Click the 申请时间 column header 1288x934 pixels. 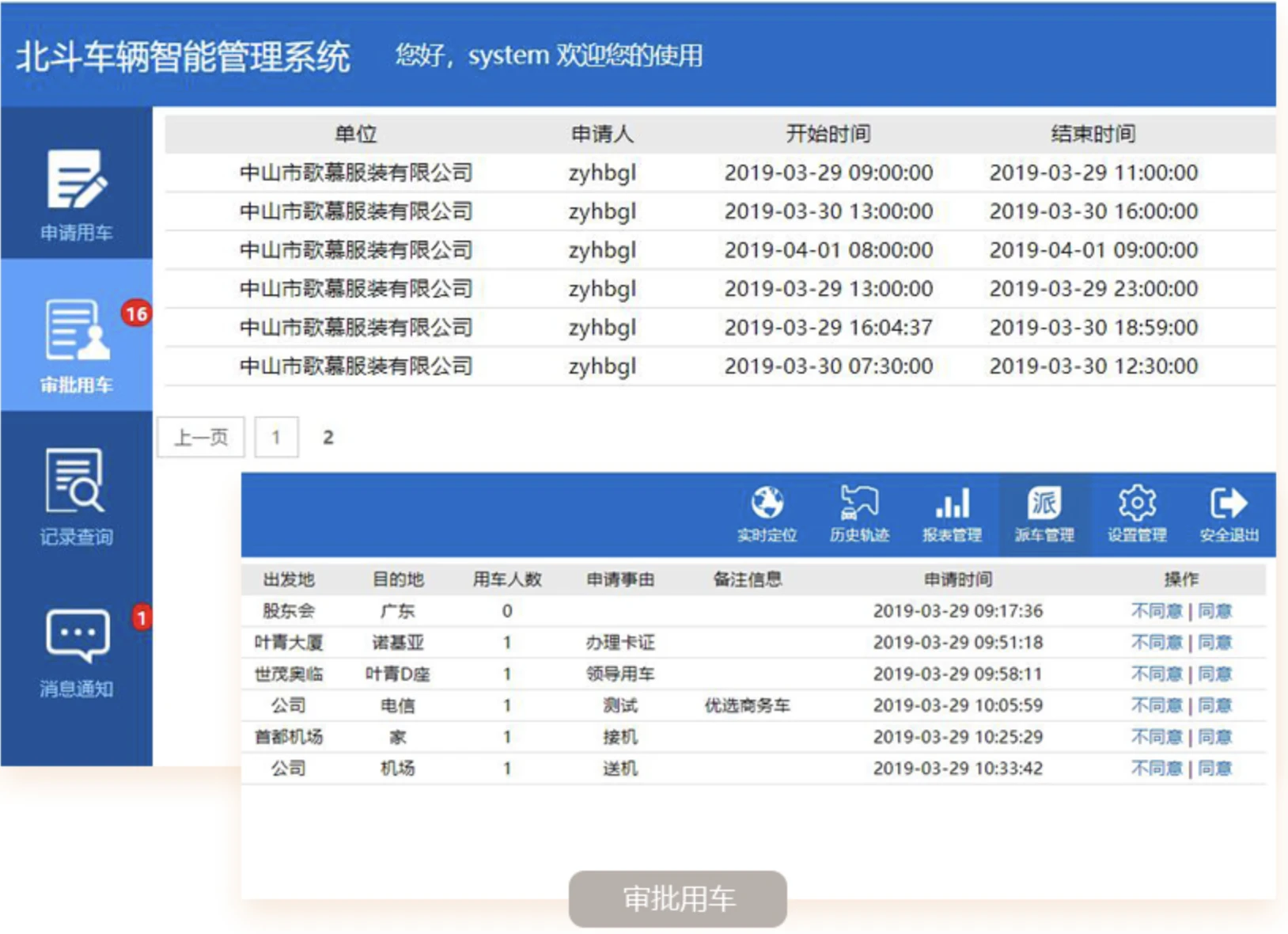pyautogui.click(x=958, y=579)
